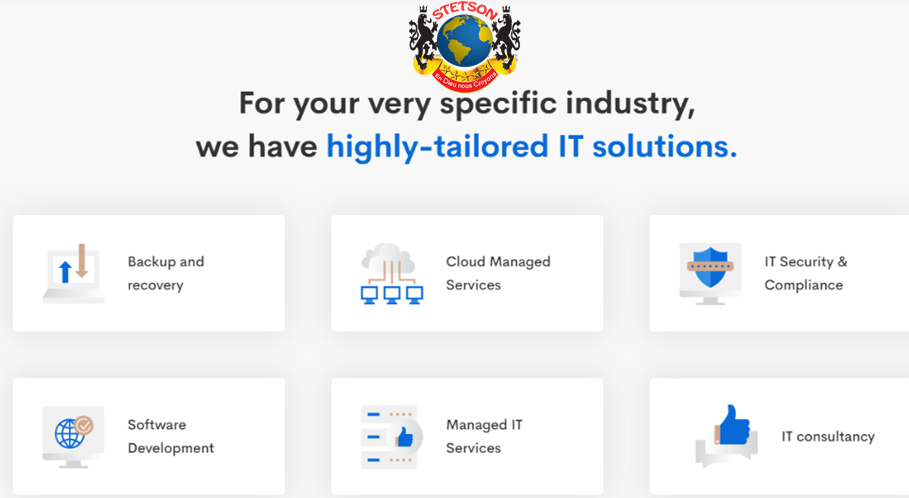Click the Stetson globe crest logo
The height and width of the screenshot is (498, 909).
[x=465, y=43]
